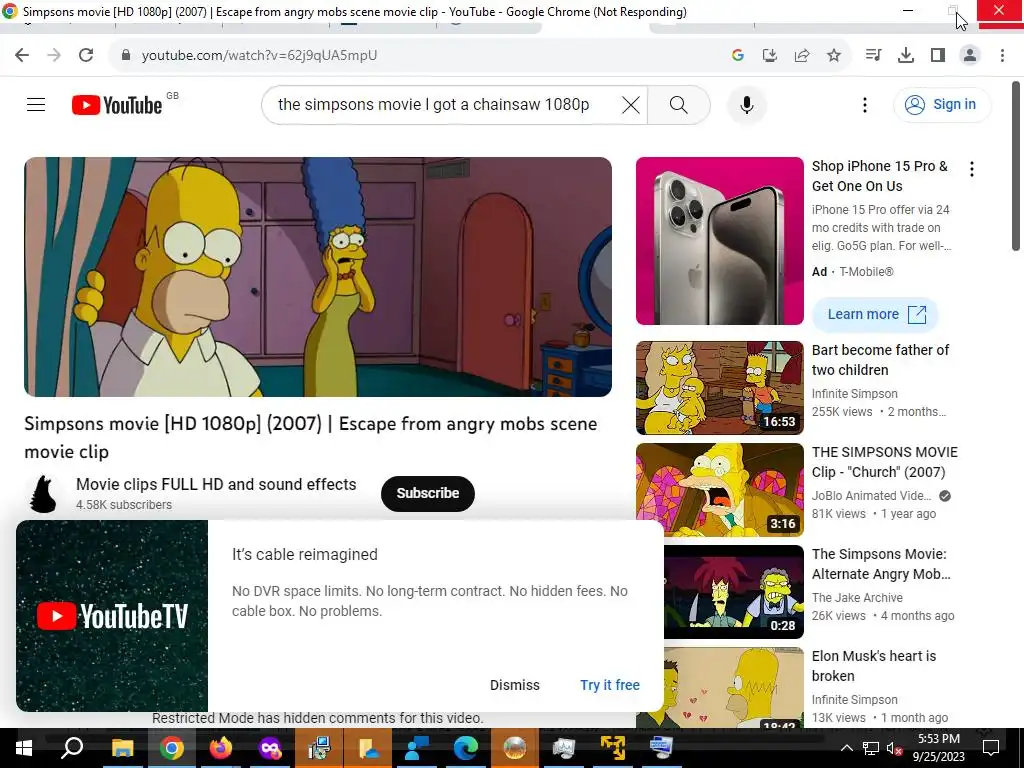Open the YouTubeTV promo image
The height and width of the screenshot is (768, 1024).
coord(112,616)
